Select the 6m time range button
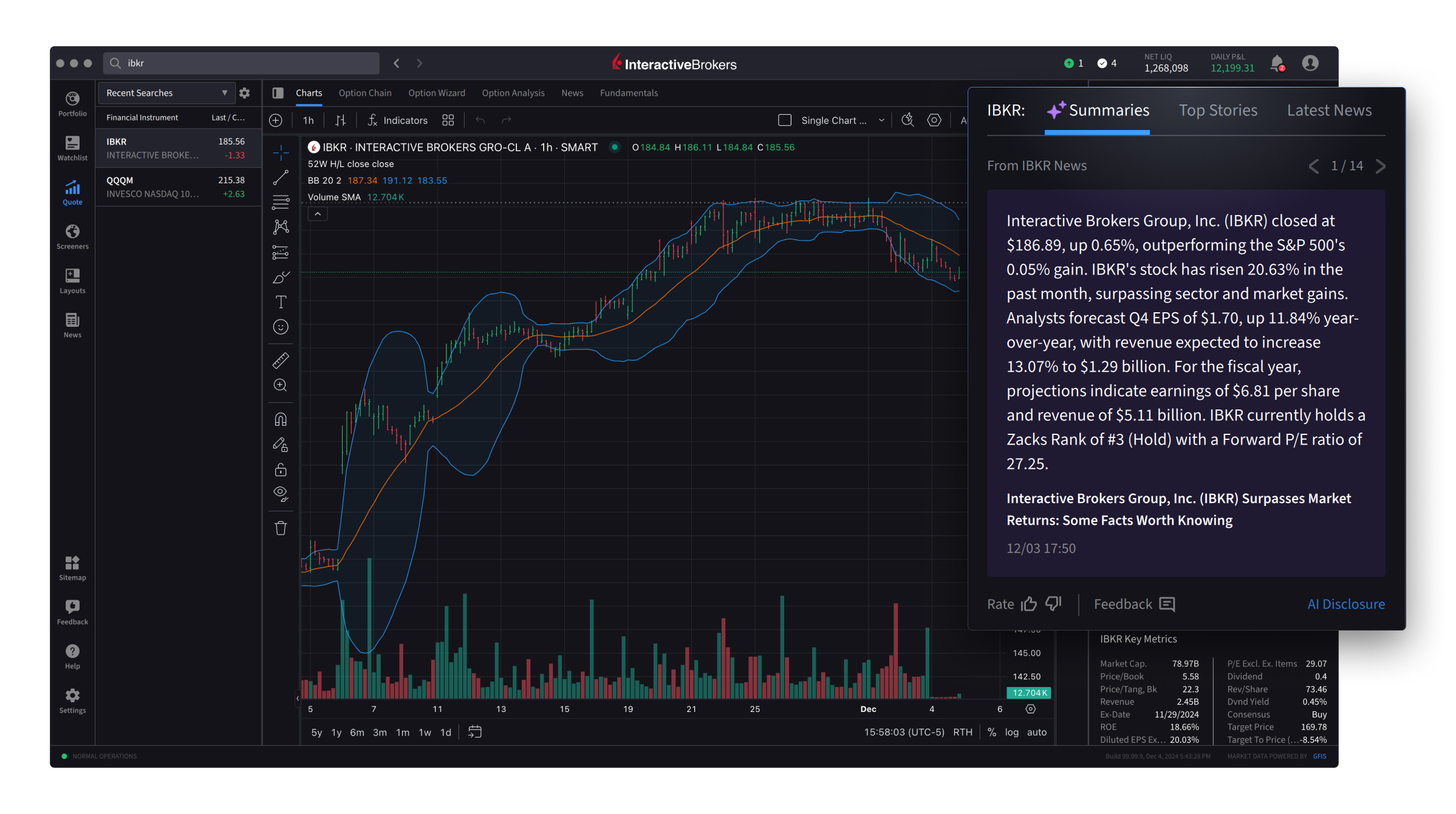Image resolution: width=1456 pixels, height=814 pixels. point(357,732)
